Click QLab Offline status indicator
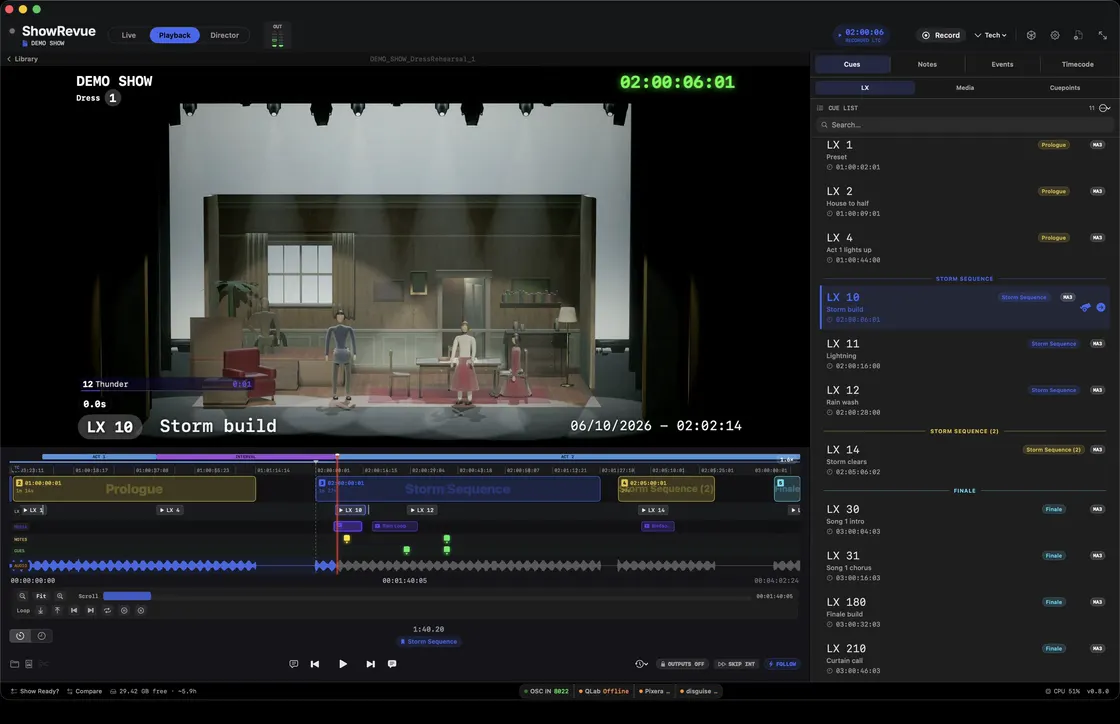1120x724 pixels. [x=604, y=691]
